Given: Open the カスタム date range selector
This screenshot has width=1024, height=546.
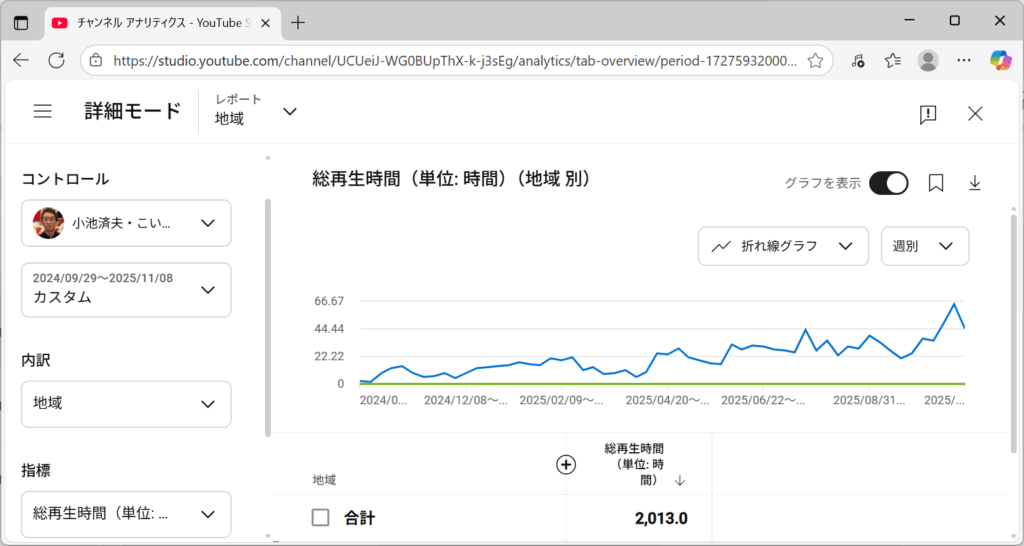Looking at the screenshot, I should (x=126, y=289).
